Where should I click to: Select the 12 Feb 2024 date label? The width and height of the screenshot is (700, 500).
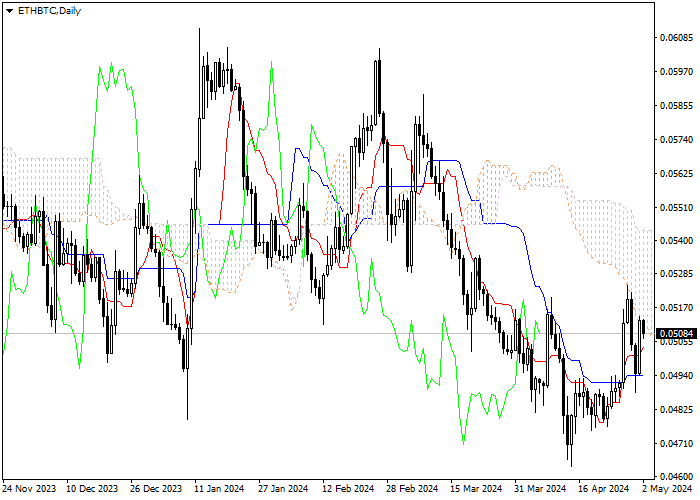[x=348, y=489]
